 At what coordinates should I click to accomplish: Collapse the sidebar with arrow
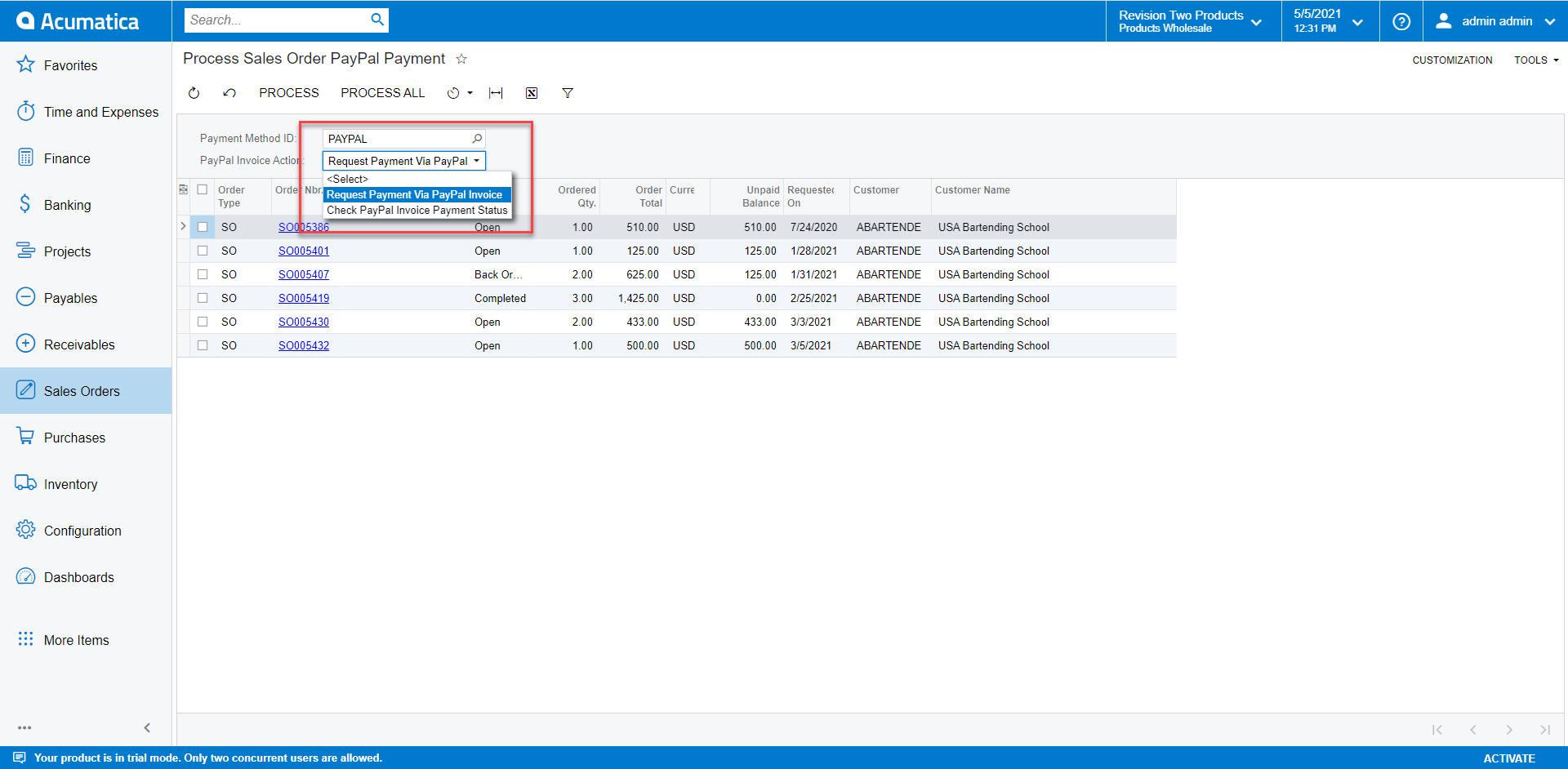147,727
